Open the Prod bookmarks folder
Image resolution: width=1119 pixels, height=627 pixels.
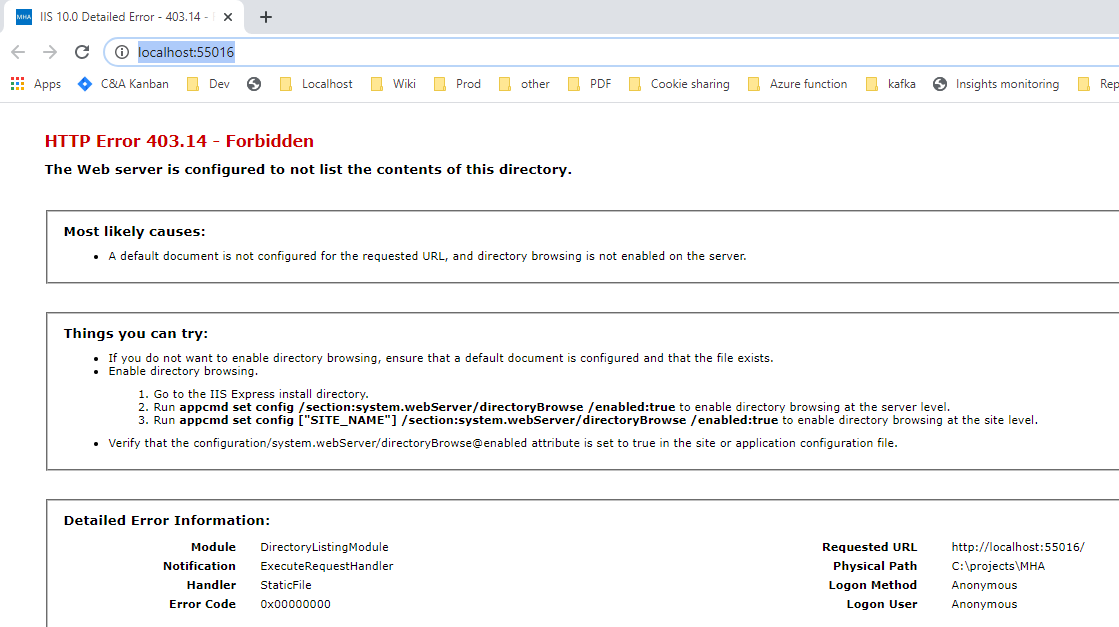[x=456, y=84]
